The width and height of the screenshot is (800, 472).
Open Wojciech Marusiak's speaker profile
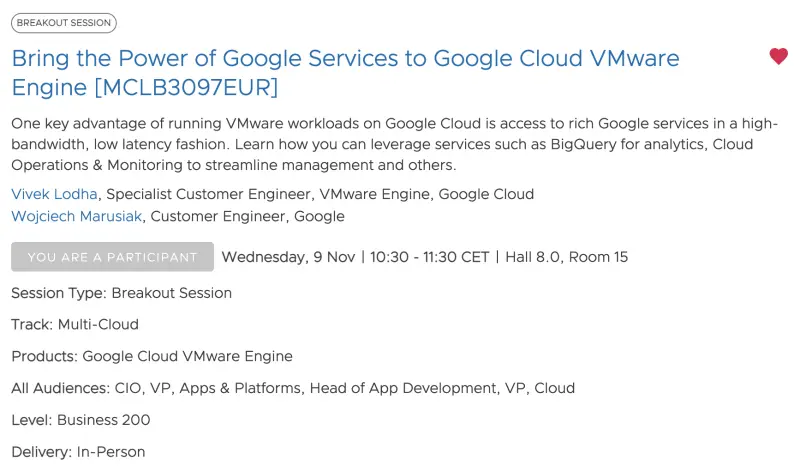(x=76, y=216)
